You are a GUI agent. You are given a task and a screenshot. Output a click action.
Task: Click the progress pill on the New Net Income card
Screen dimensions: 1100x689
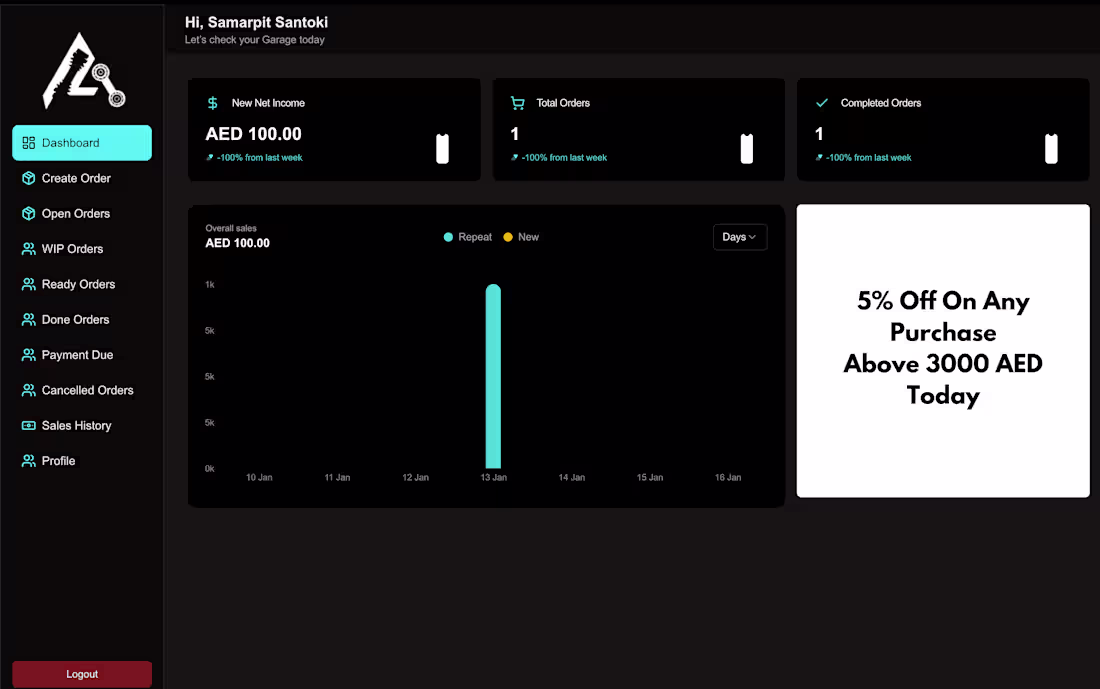coord(442,148)
